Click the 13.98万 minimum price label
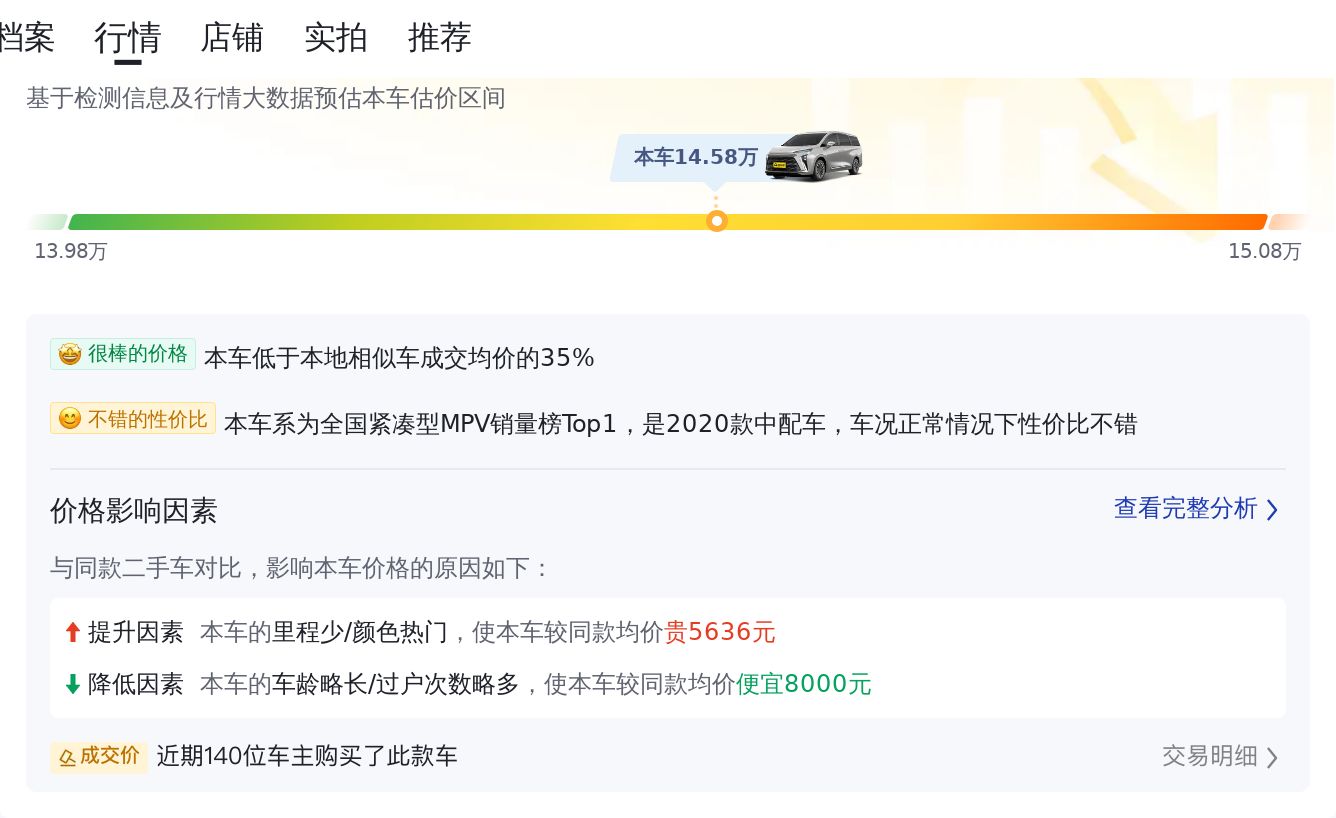The height and width of the screenshot is (818, 1336). [x=70, y=251]
